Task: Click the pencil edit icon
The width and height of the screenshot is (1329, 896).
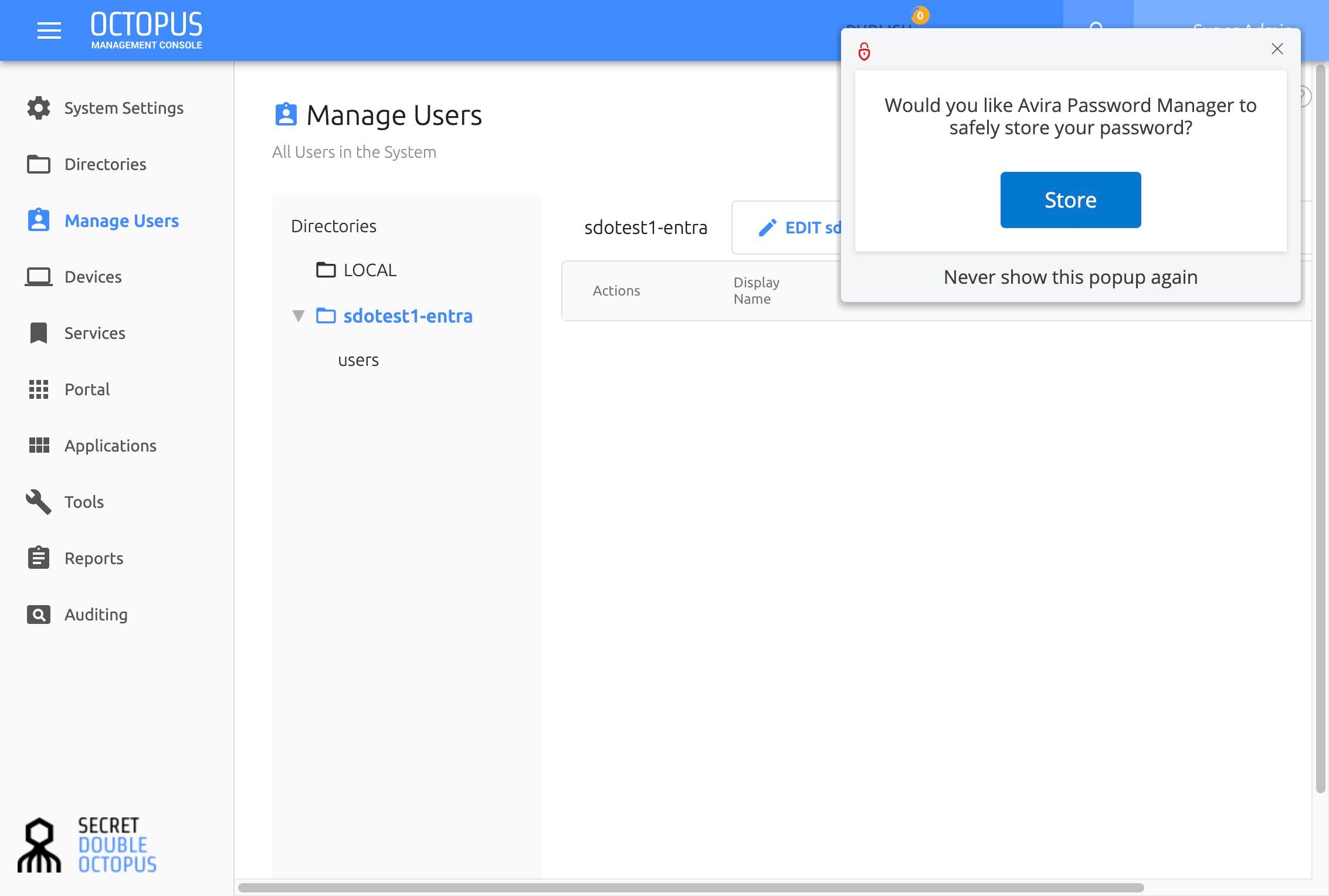Action: tap(767, 228)
